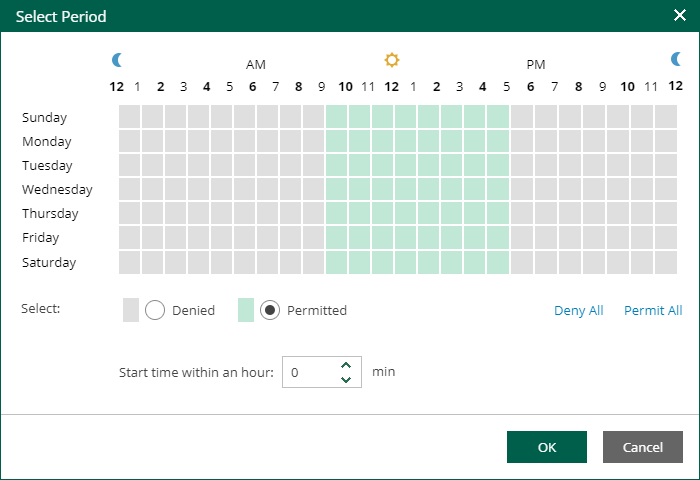Image resolution: width=700 pixels, height=480 pixels.
Task: Click the Permit All link
Action: point(653,310)
